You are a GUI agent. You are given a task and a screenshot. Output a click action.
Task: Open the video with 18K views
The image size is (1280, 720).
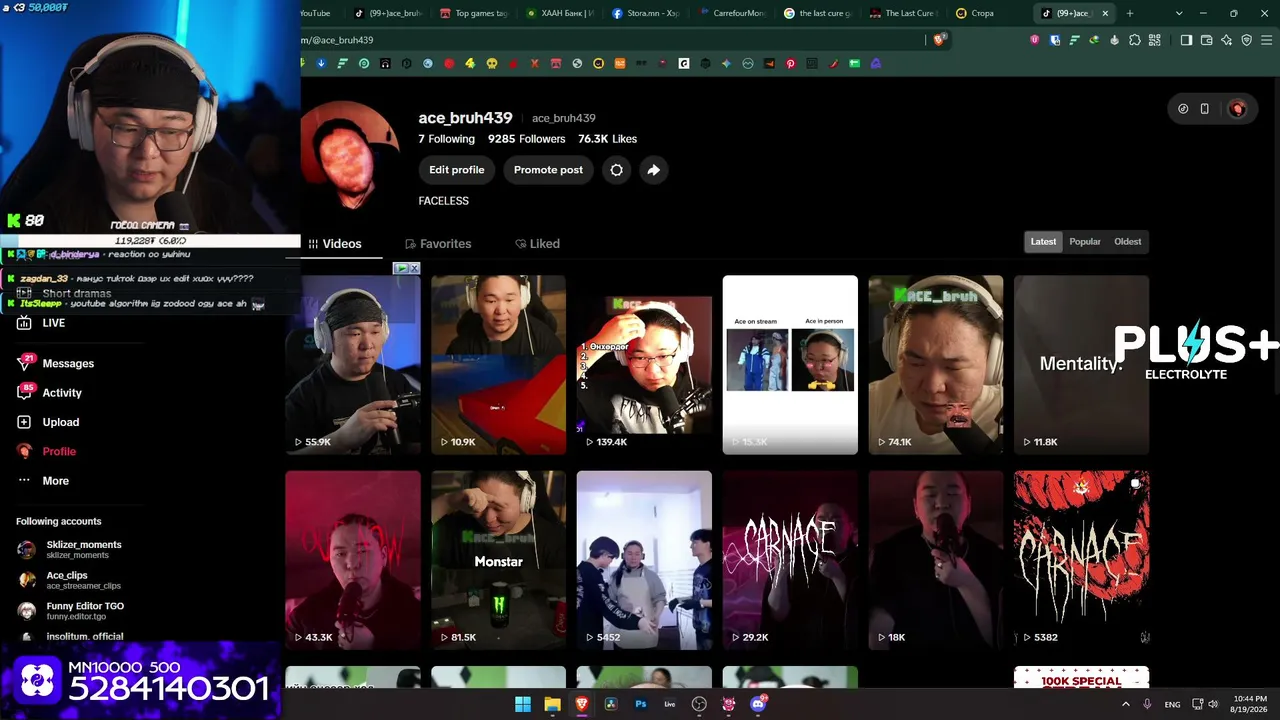point(936,560)
